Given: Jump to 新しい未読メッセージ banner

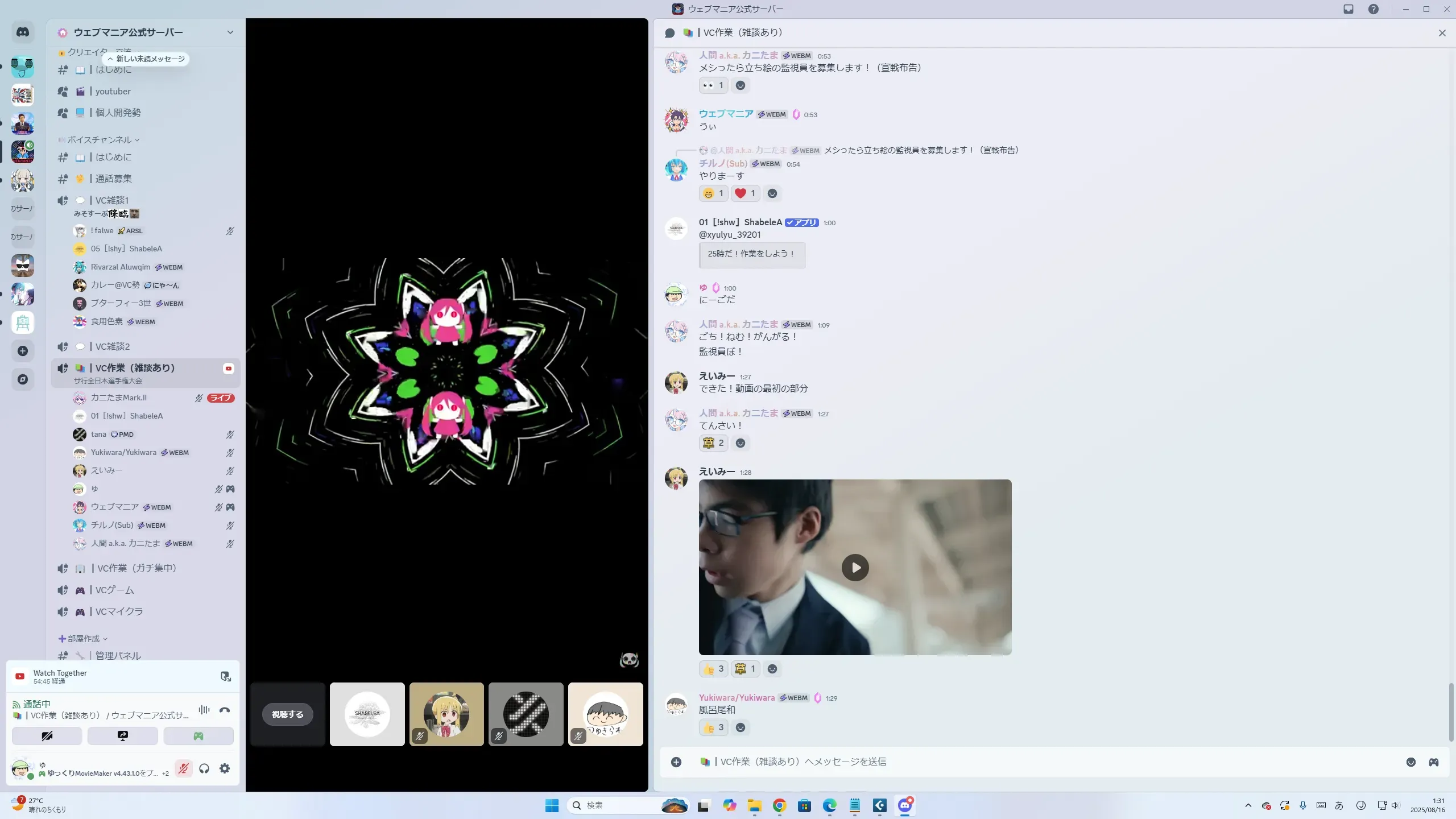Looking at the screenshot, I should point(147,59).
